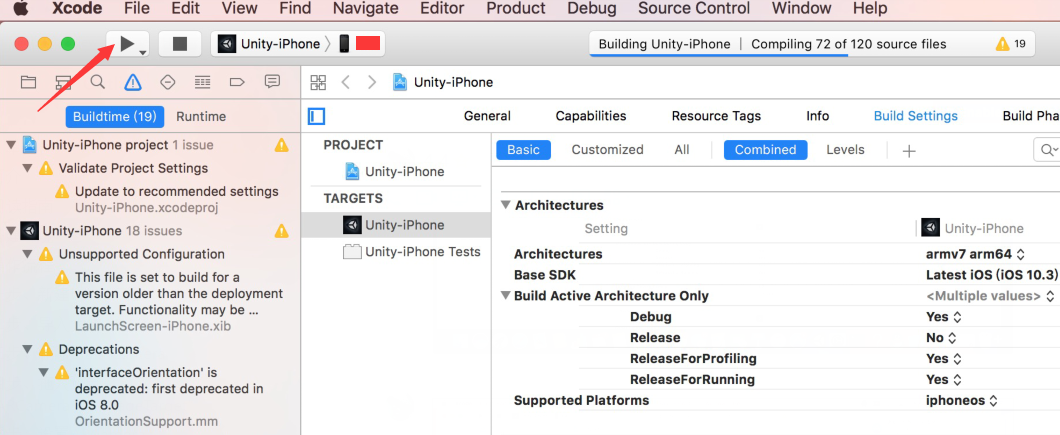Viewport: 1060px width, 435px height.
Task: Open the Breakpoint navigator icon
Action: [237, 82]
